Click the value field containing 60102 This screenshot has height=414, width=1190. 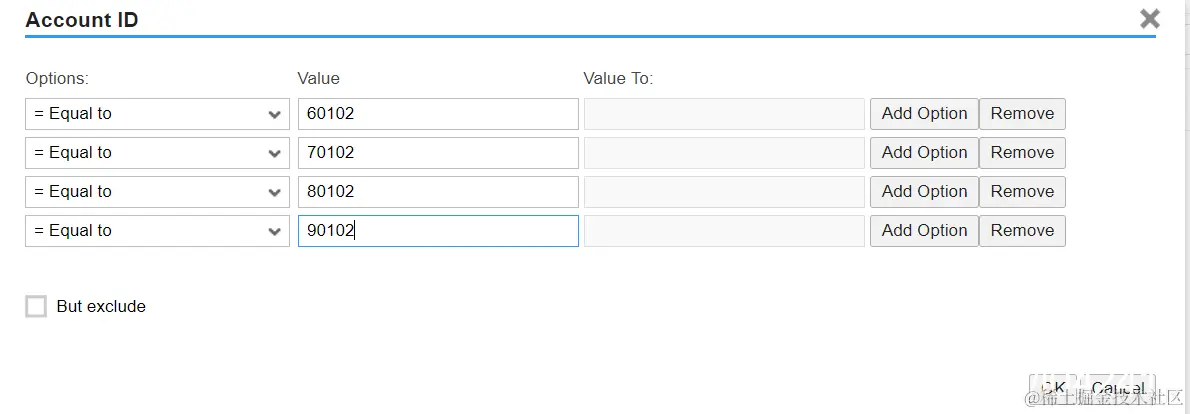(x=438, y=114)
